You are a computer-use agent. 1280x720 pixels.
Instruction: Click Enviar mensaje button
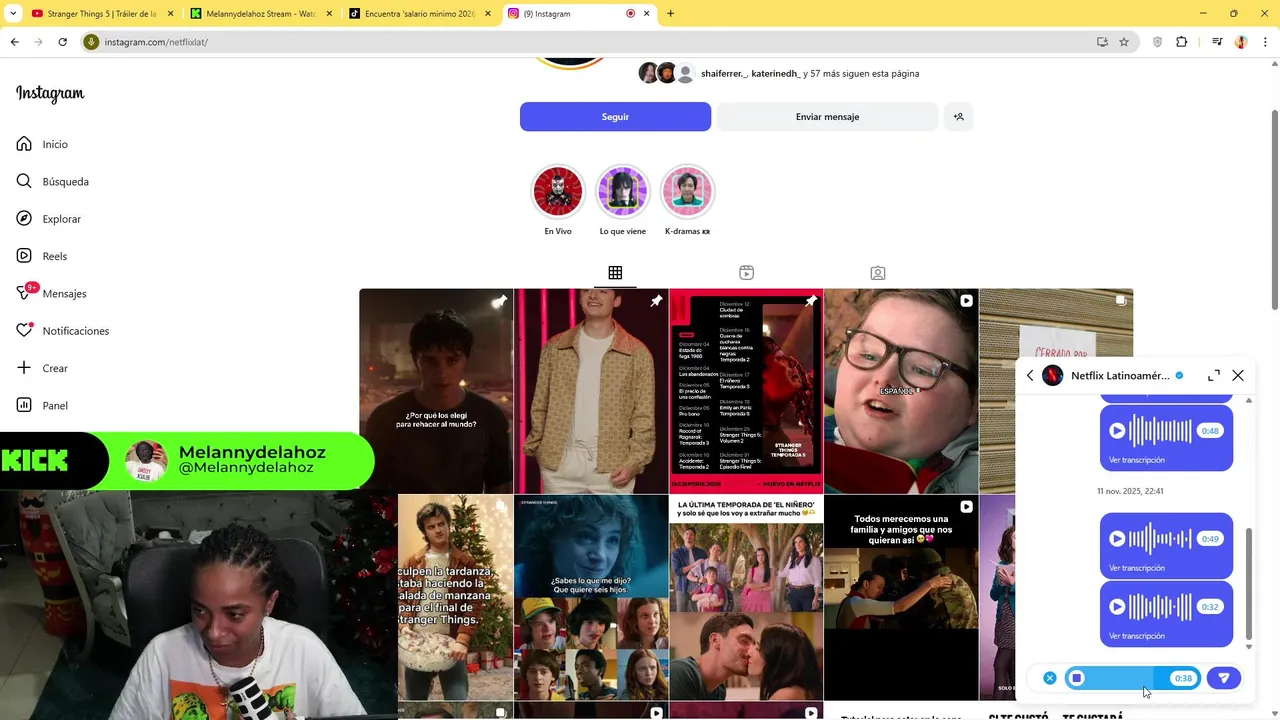[827, 117]
